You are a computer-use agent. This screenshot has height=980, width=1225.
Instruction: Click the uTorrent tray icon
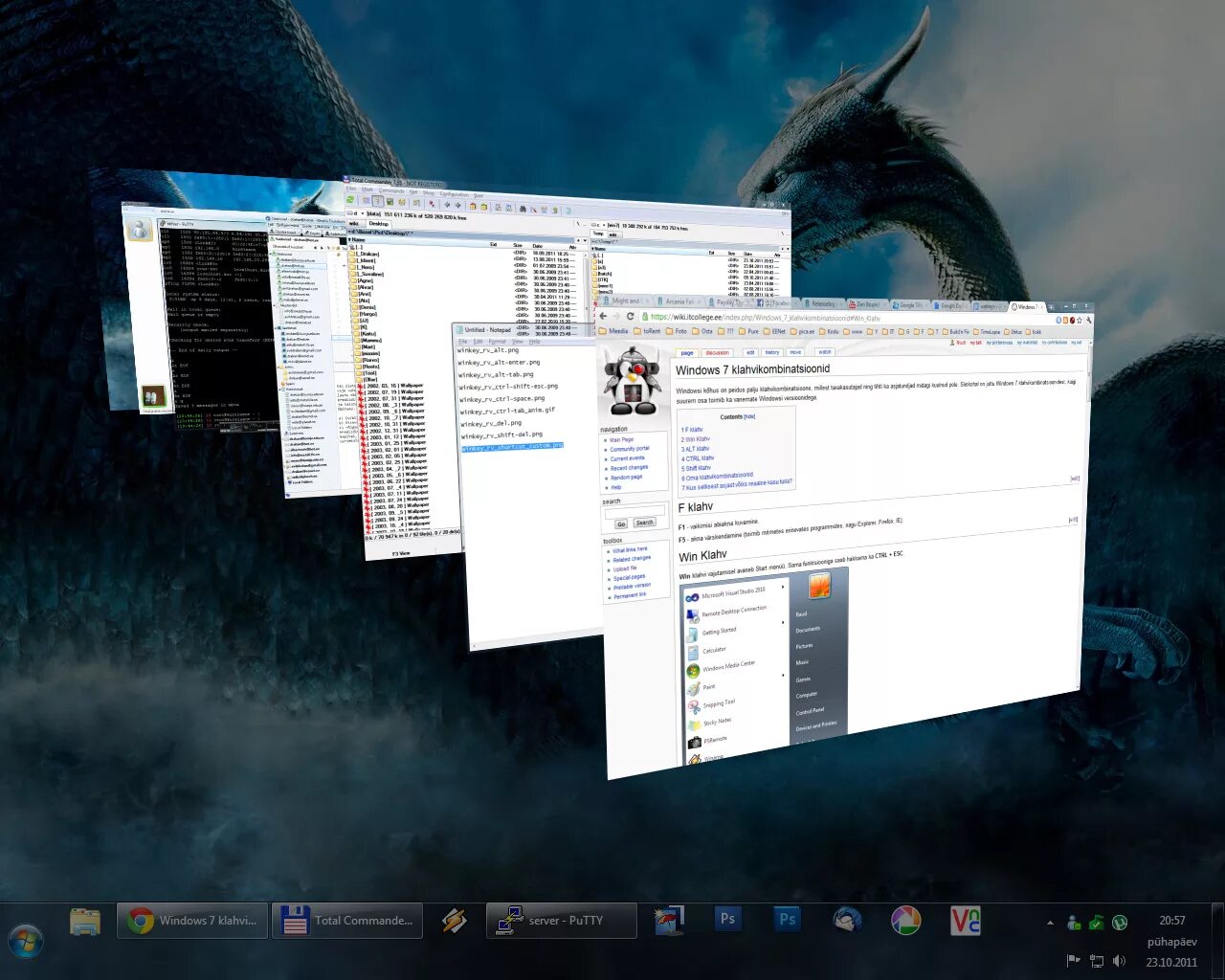(x=1120, y=923)
